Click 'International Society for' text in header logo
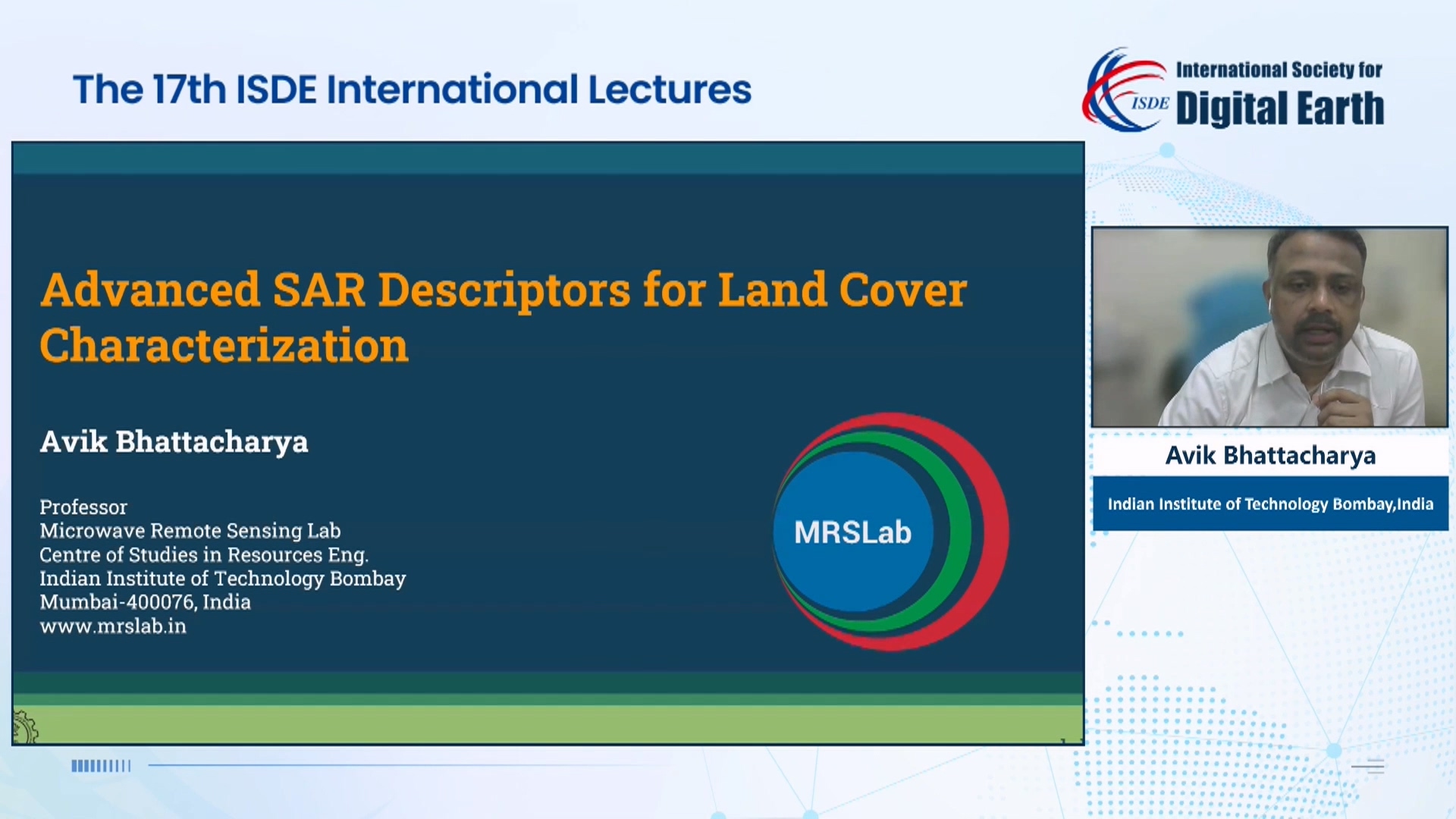The height and width of the screenshot is (819, 1456). (1279, 70)
